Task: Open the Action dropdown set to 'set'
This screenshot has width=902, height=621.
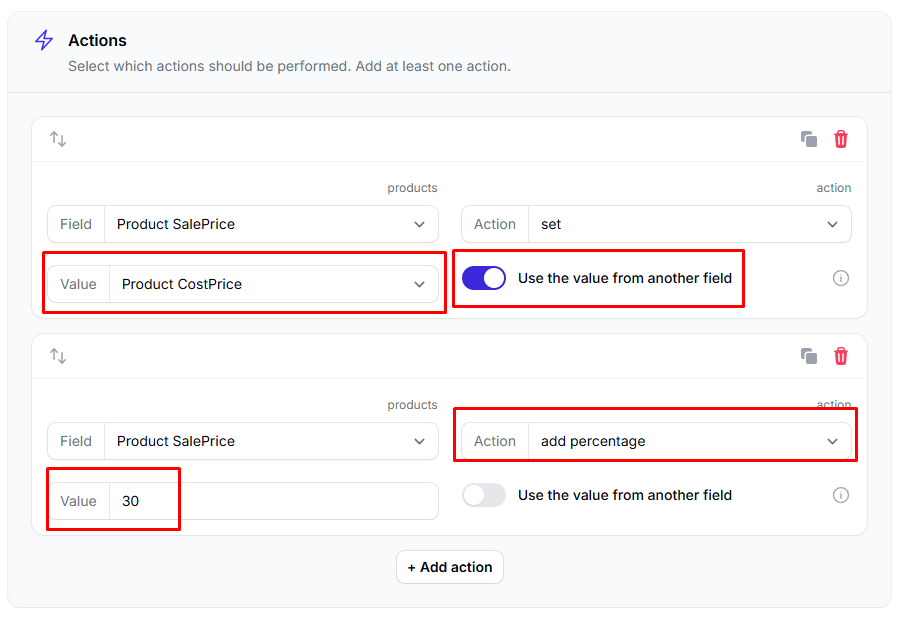Action: point(689,224)
